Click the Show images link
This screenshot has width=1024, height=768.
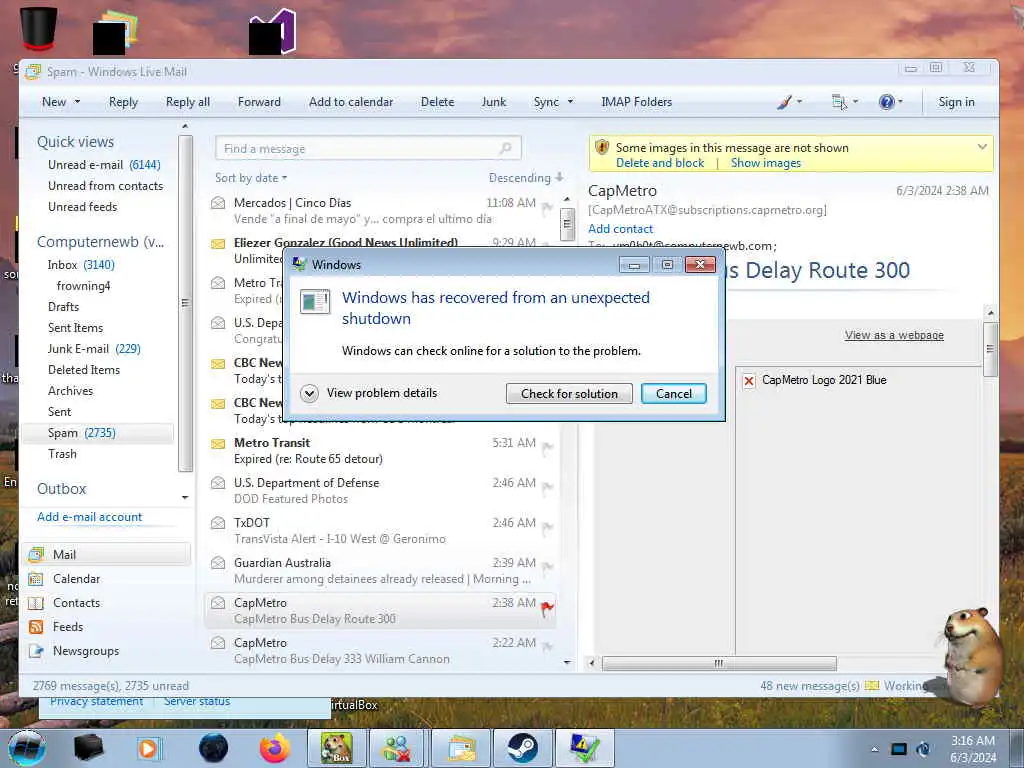tap(765, 163)
